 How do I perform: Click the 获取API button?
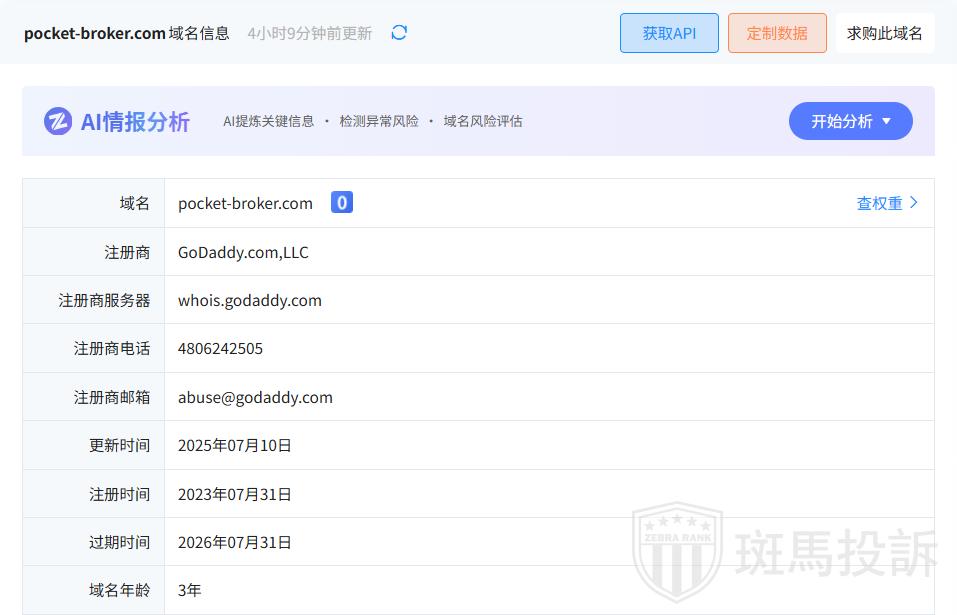(x=669, y=33)
